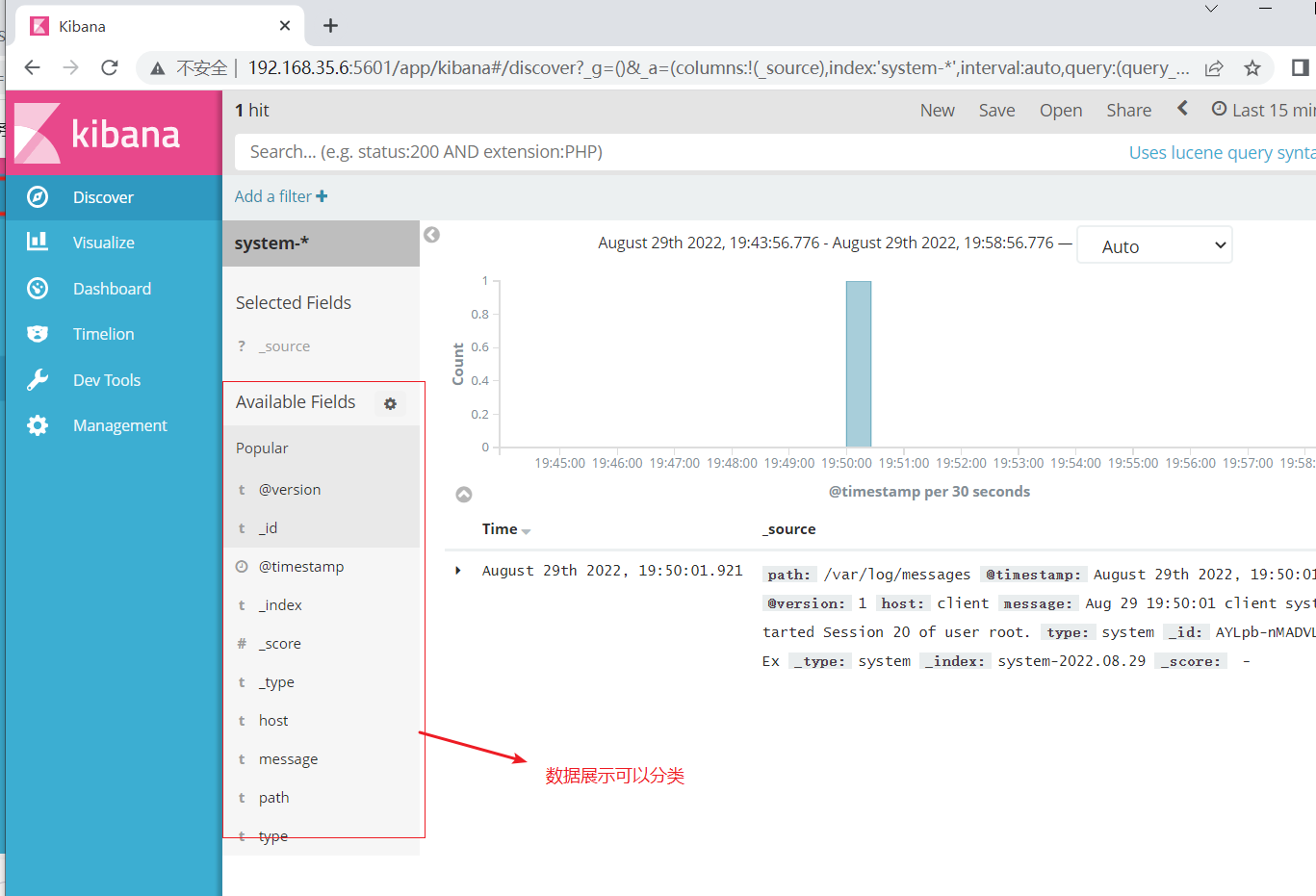The image size is (1316, 896).
Task: Open the system-* index pattern selector
Action: tap(321, 243)
